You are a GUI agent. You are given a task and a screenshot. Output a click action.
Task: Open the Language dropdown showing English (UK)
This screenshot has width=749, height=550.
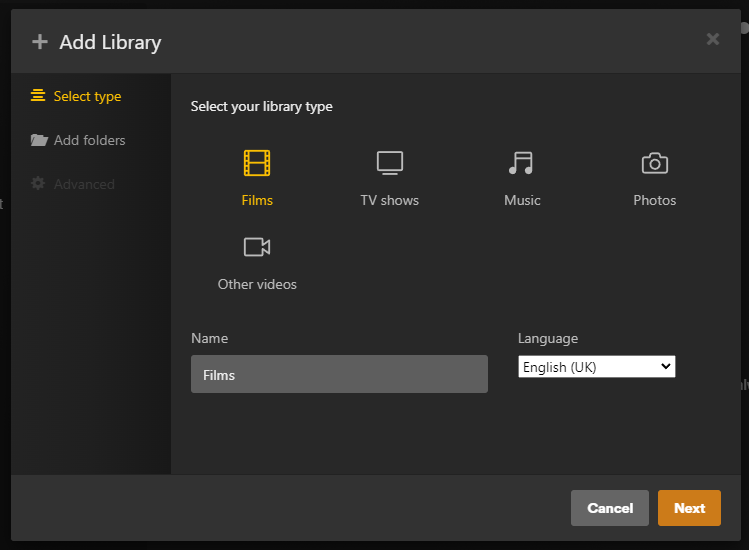tap(597, 367)
